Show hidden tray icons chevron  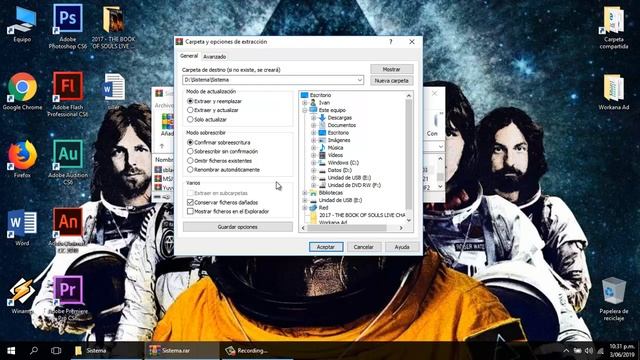click(566, 351)
